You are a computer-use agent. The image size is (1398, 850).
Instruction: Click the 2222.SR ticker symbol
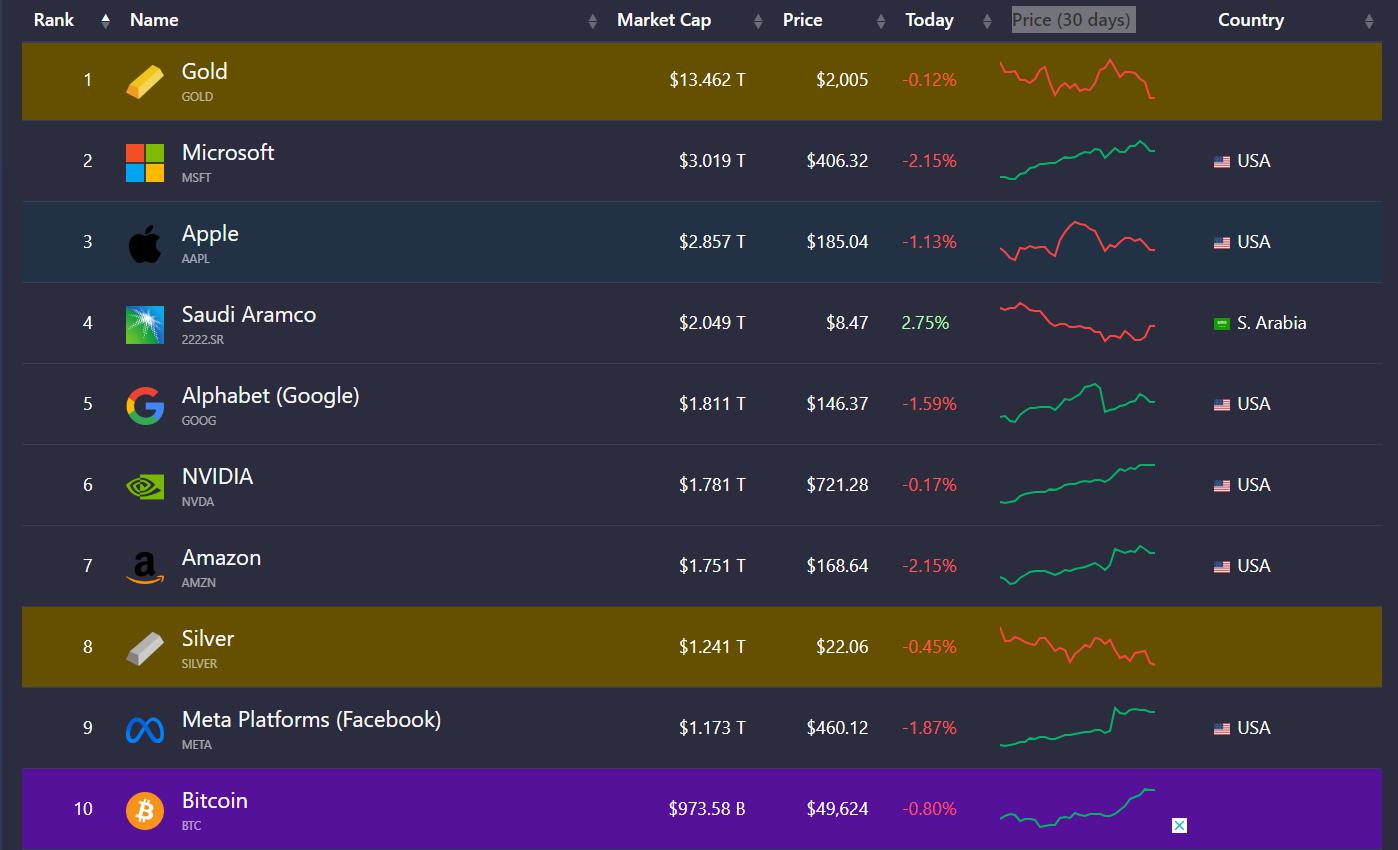202,340
